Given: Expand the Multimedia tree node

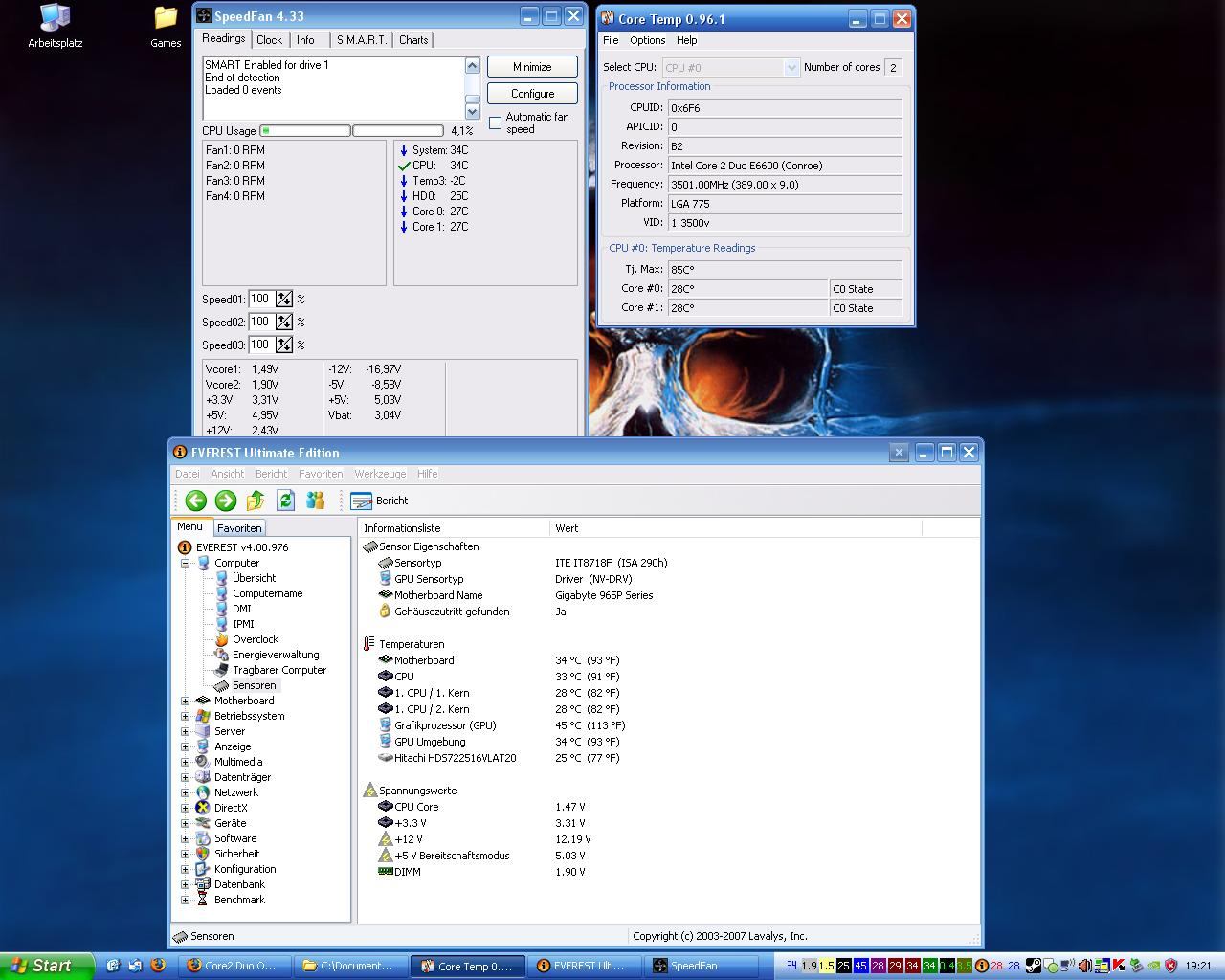Looking at the screenshot, I should tap(186, 762).
